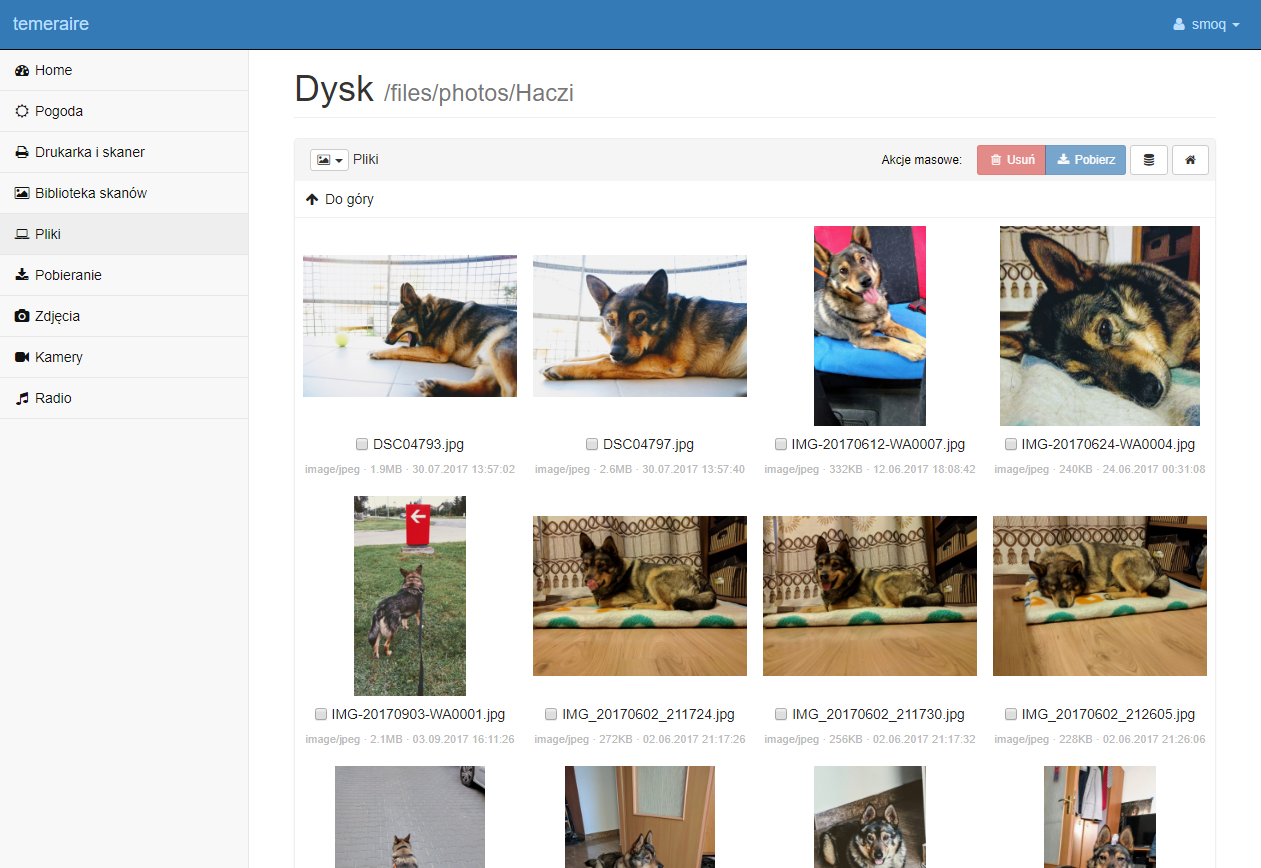Click the weather icon beside Pogoda
The image size is (1261, 868).
point(22,111)
